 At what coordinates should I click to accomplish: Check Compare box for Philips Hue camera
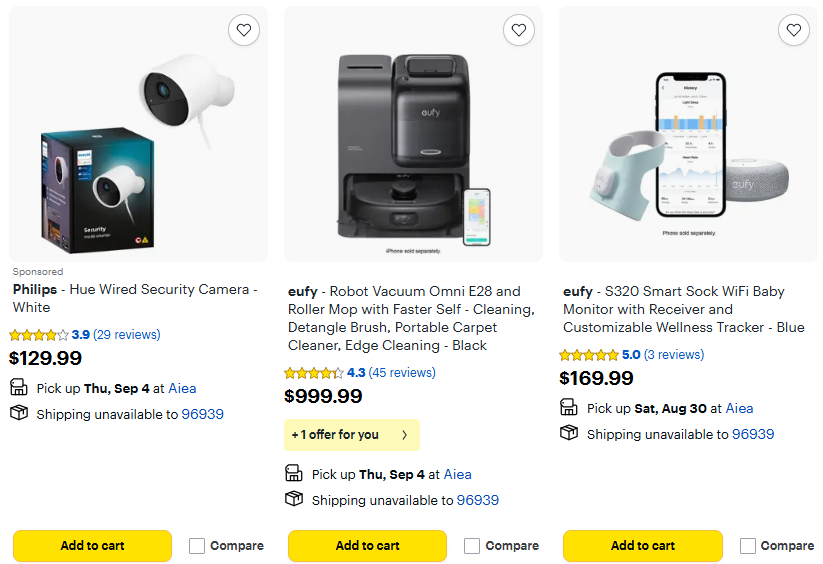[197, 546]
